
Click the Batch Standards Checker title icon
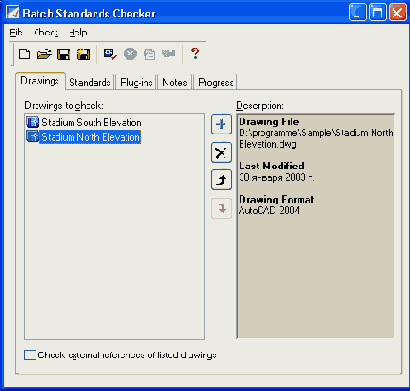pos(13,13)
